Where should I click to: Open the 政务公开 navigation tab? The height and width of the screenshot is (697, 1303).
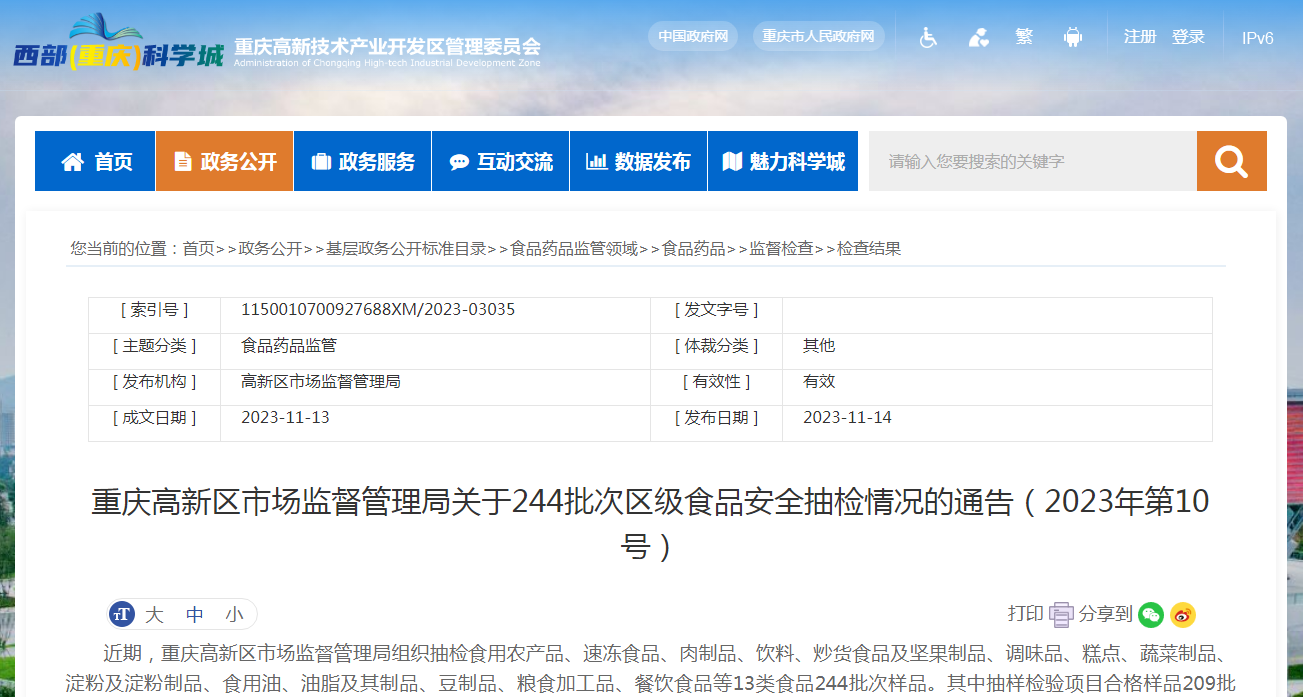click(225, 161)
